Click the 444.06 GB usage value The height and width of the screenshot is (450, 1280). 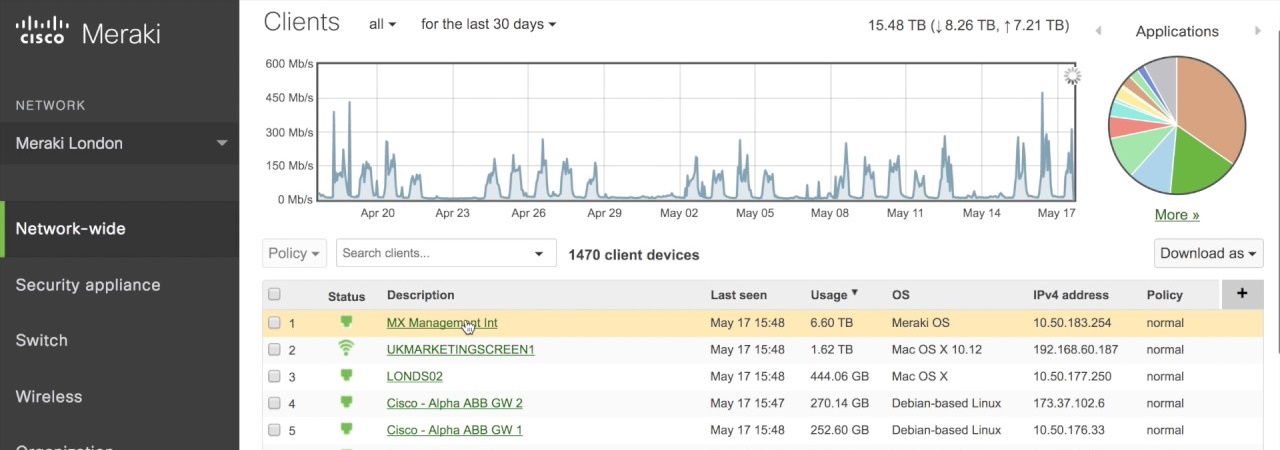tap(840, 377)
